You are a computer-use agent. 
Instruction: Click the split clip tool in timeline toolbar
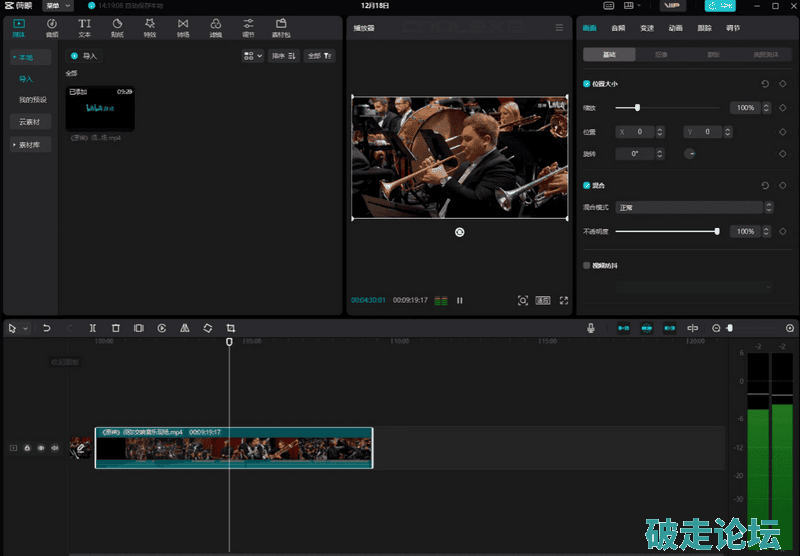[92, 328]
